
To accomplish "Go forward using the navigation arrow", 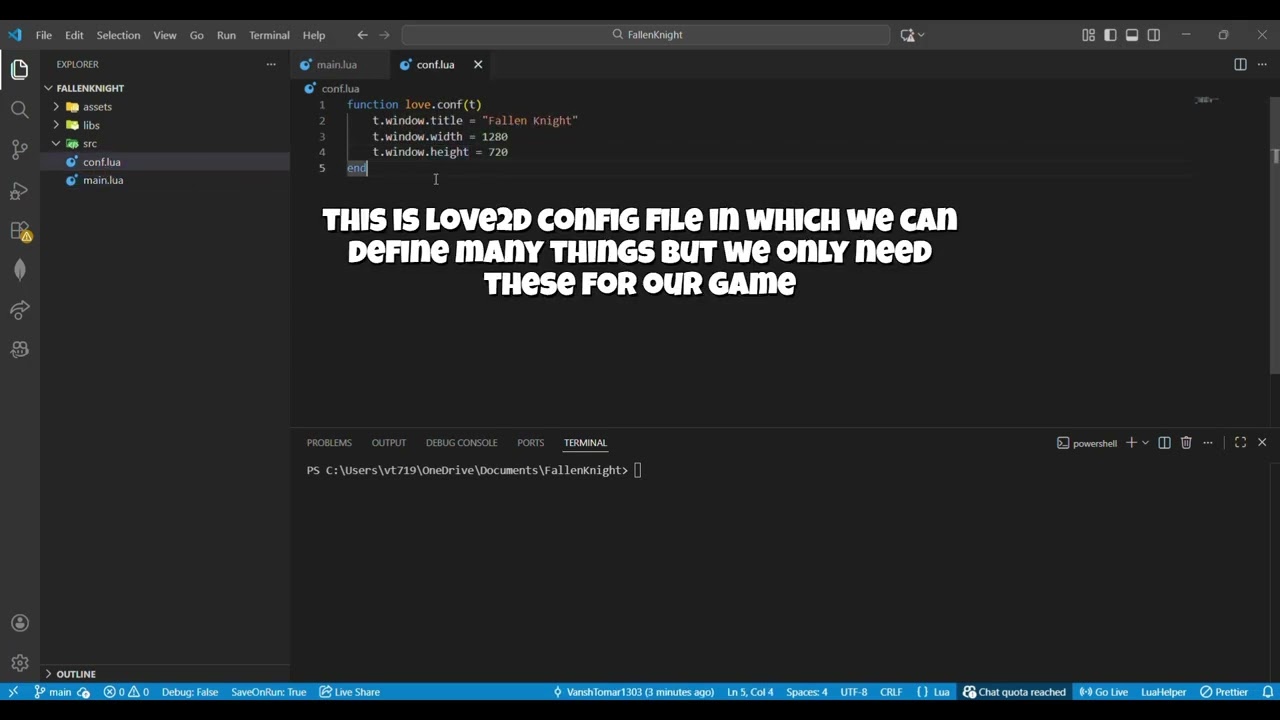I will 384,35.
